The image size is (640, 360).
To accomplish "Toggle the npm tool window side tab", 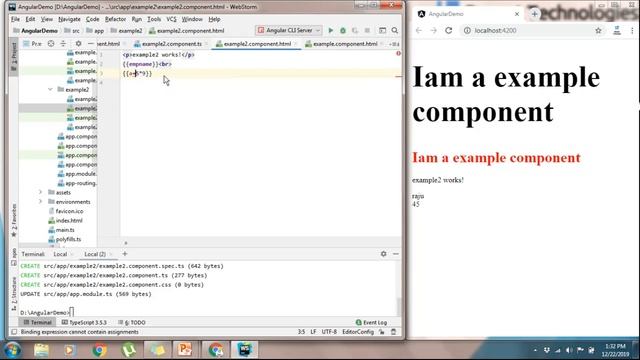I will (x=14, y=257).
